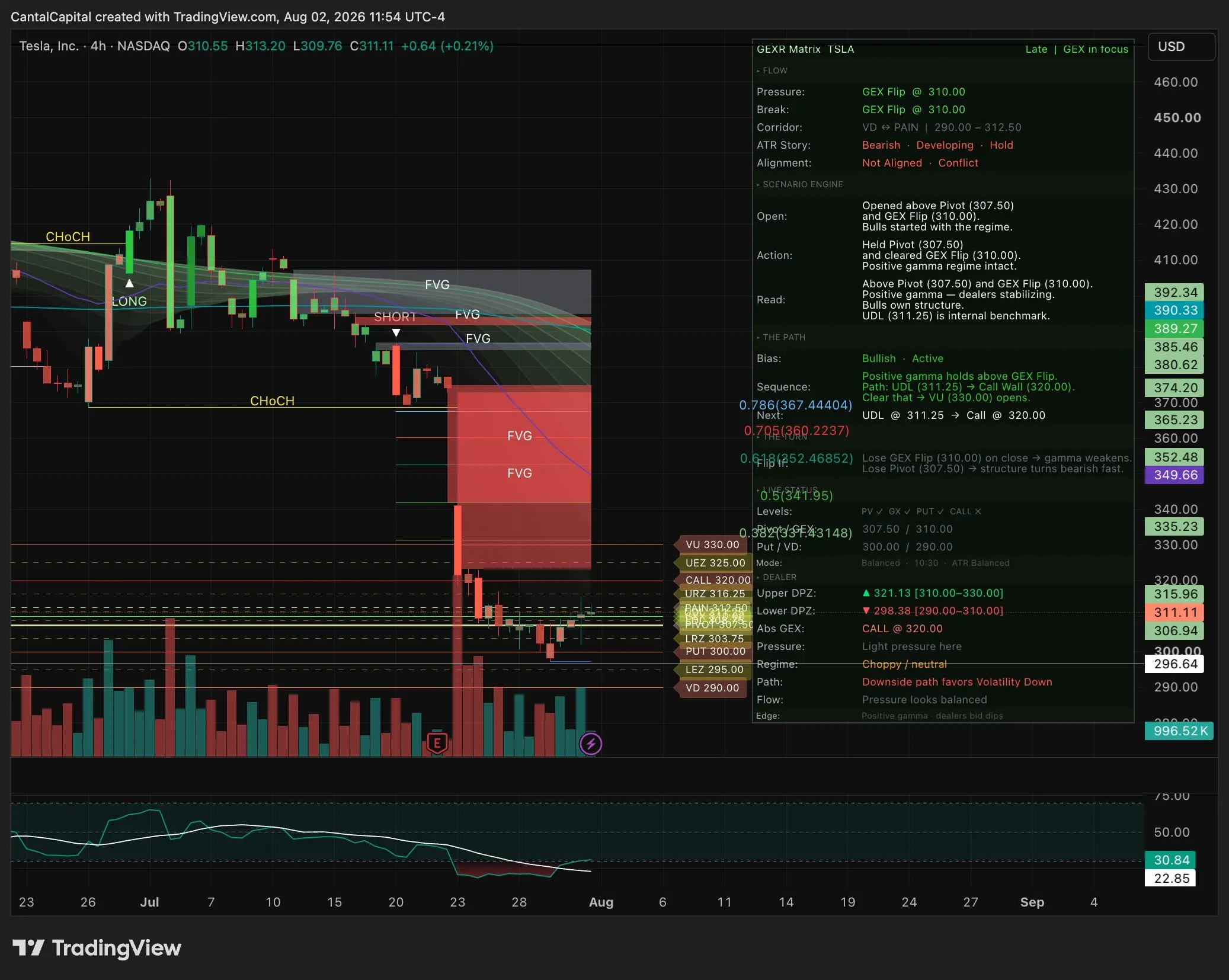Open the USD currency selector
This screenshot has height=980, width=1229.
(1182, 47)
